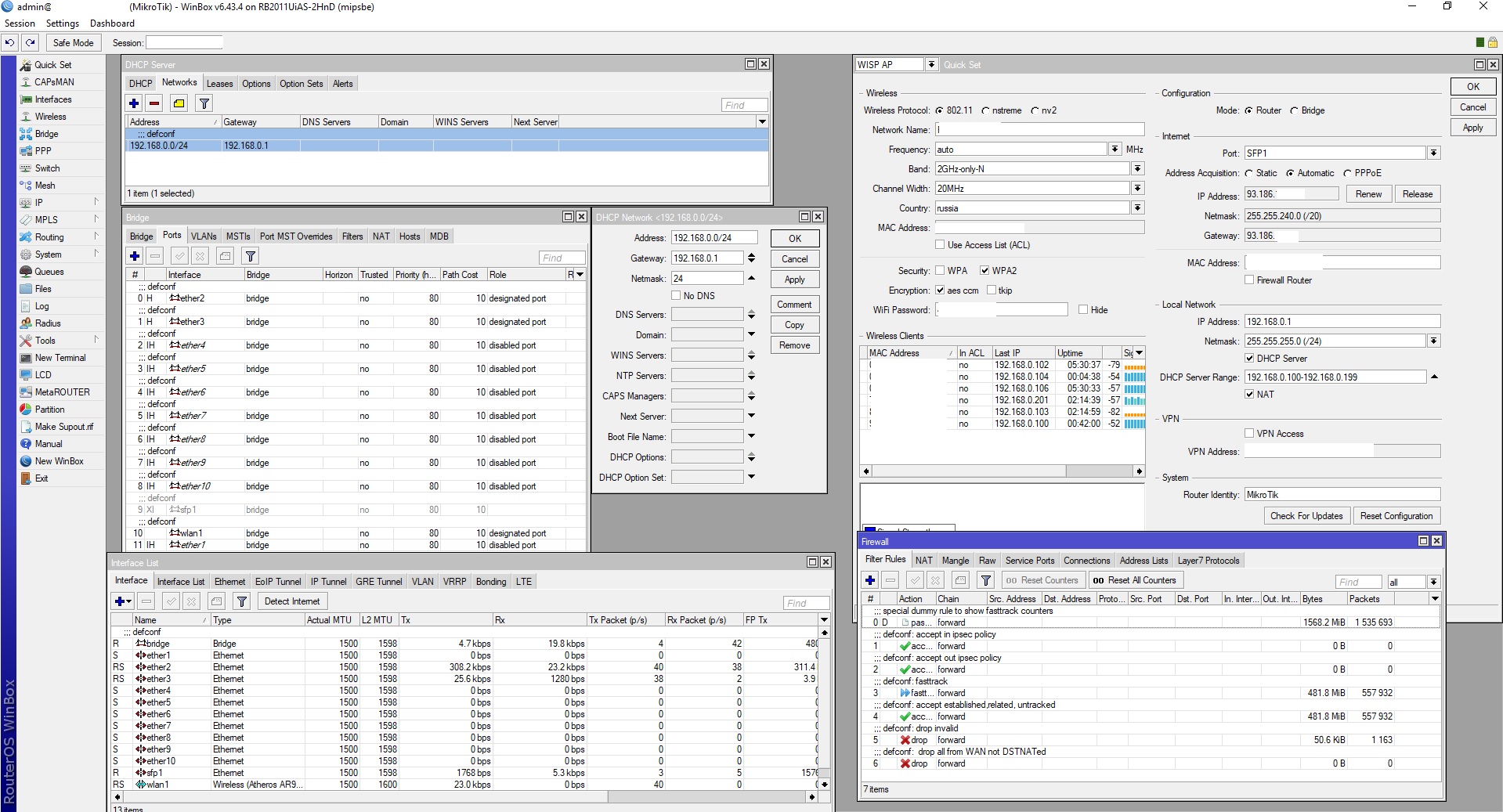Click remove minus icon in DHCP Server toolbar
1503x812 pixels.
155,103
